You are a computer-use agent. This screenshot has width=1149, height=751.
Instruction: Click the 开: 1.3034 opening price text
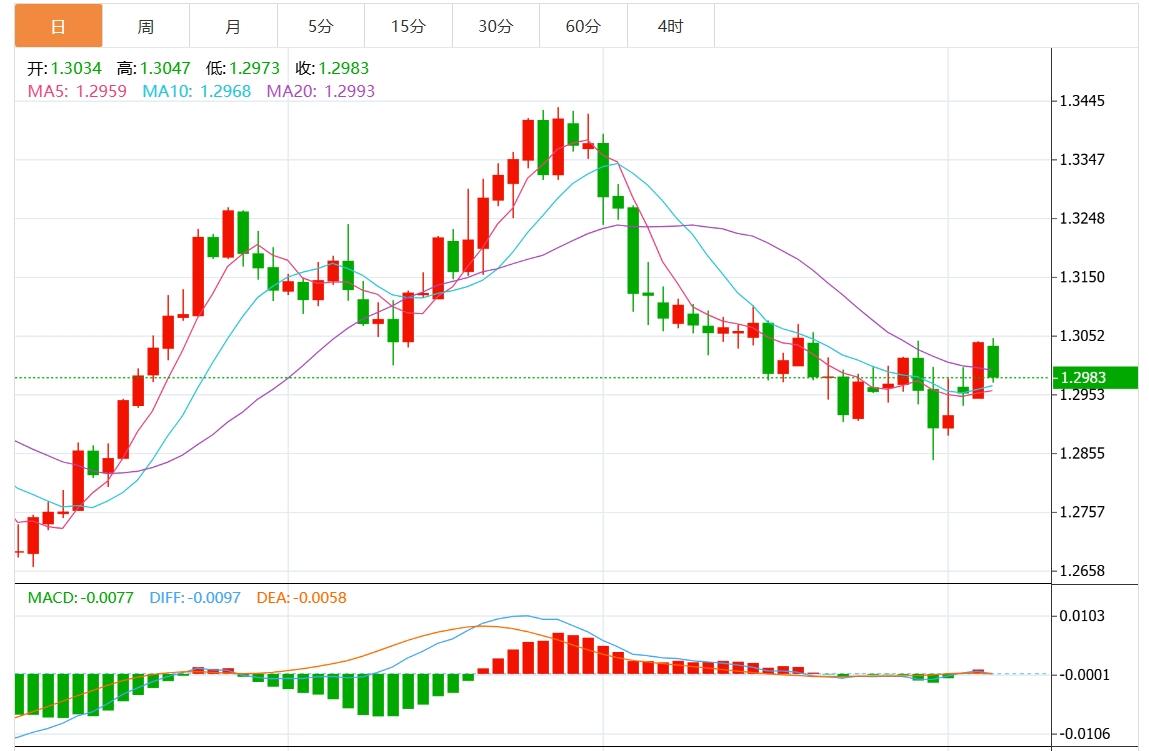tap(63, 69)
